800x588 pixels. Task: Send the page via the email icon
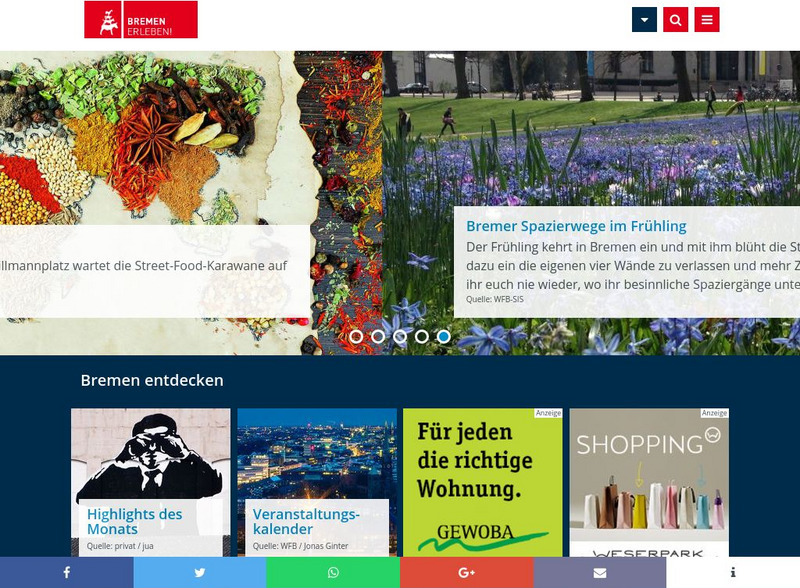pos(599,573)
